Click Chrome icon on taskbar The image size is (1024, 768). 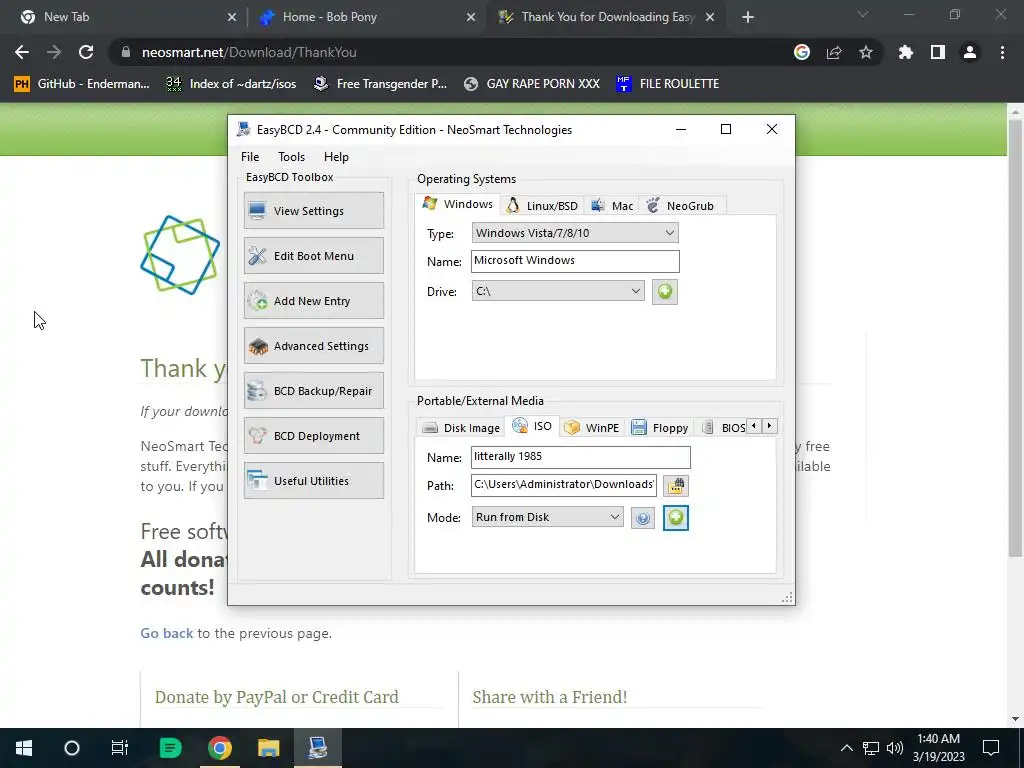point(220,748)
